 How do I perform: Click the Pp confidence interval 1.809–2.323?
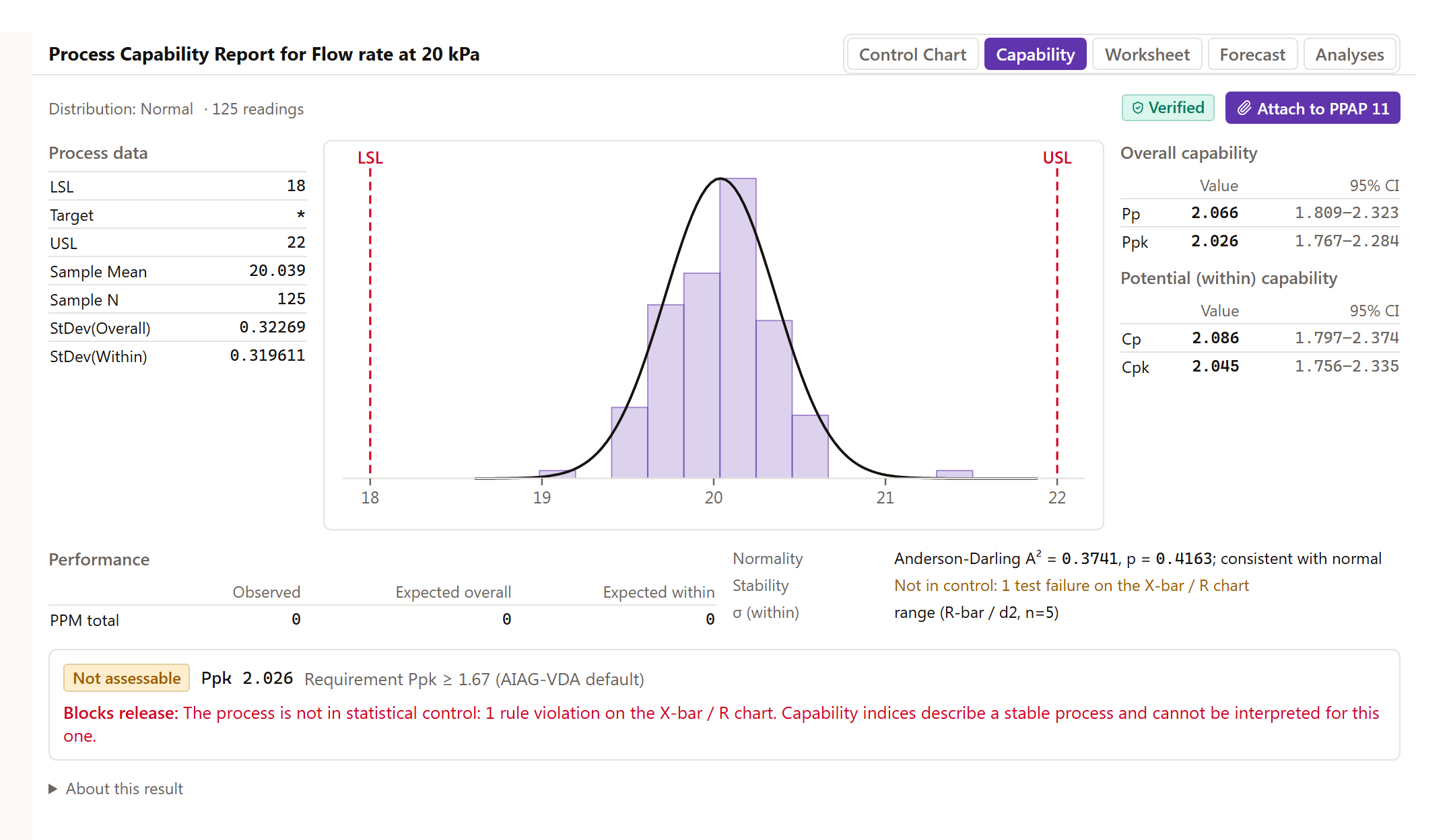click(x=1347, y=213)
